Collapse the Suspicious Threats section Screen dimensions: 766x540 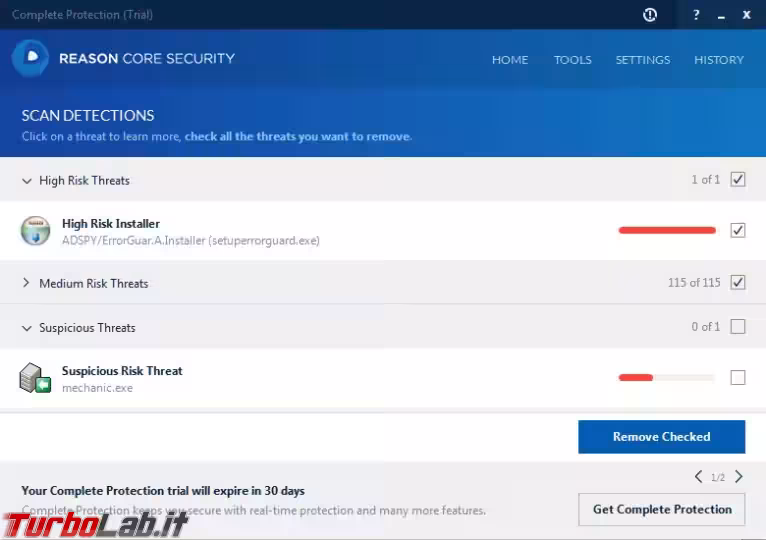pyautogui.click(x=27, y=328)
